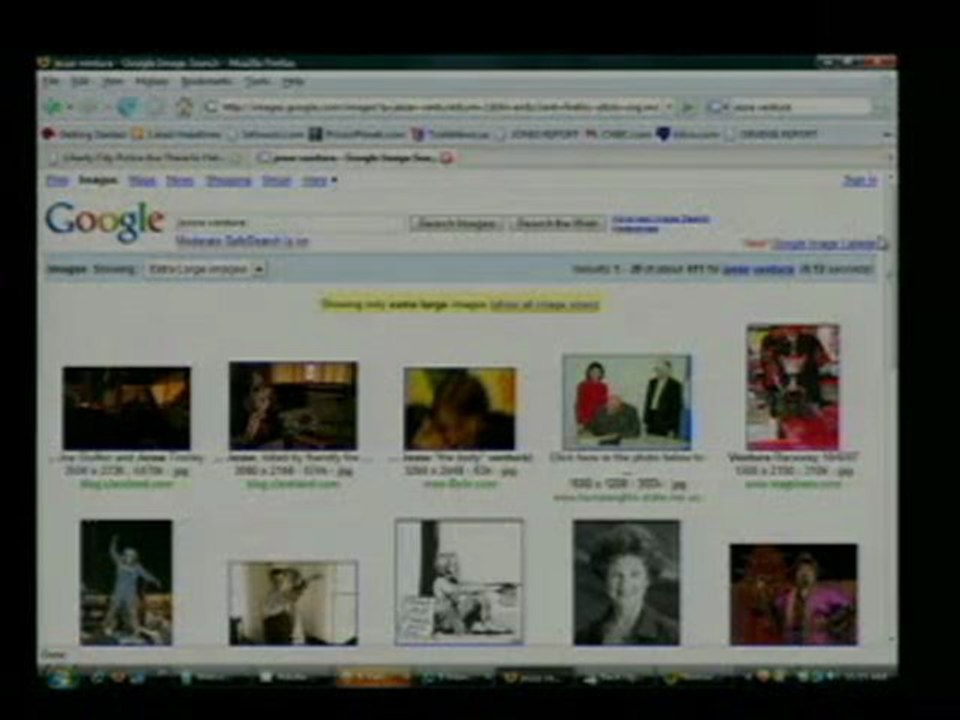Click the News link in Google navigation
The image size is (960, 720).
(179, 181)
